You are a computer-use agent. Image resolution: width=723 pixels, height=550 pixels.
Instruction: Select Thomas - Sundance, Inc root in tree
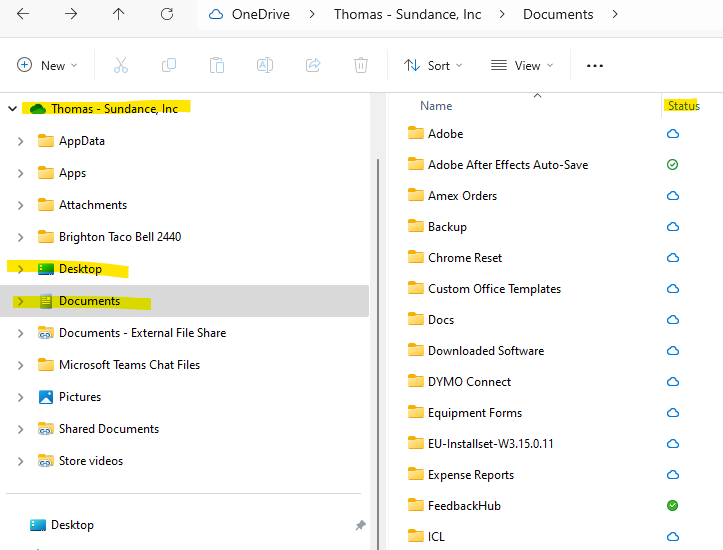coord(114,109)
